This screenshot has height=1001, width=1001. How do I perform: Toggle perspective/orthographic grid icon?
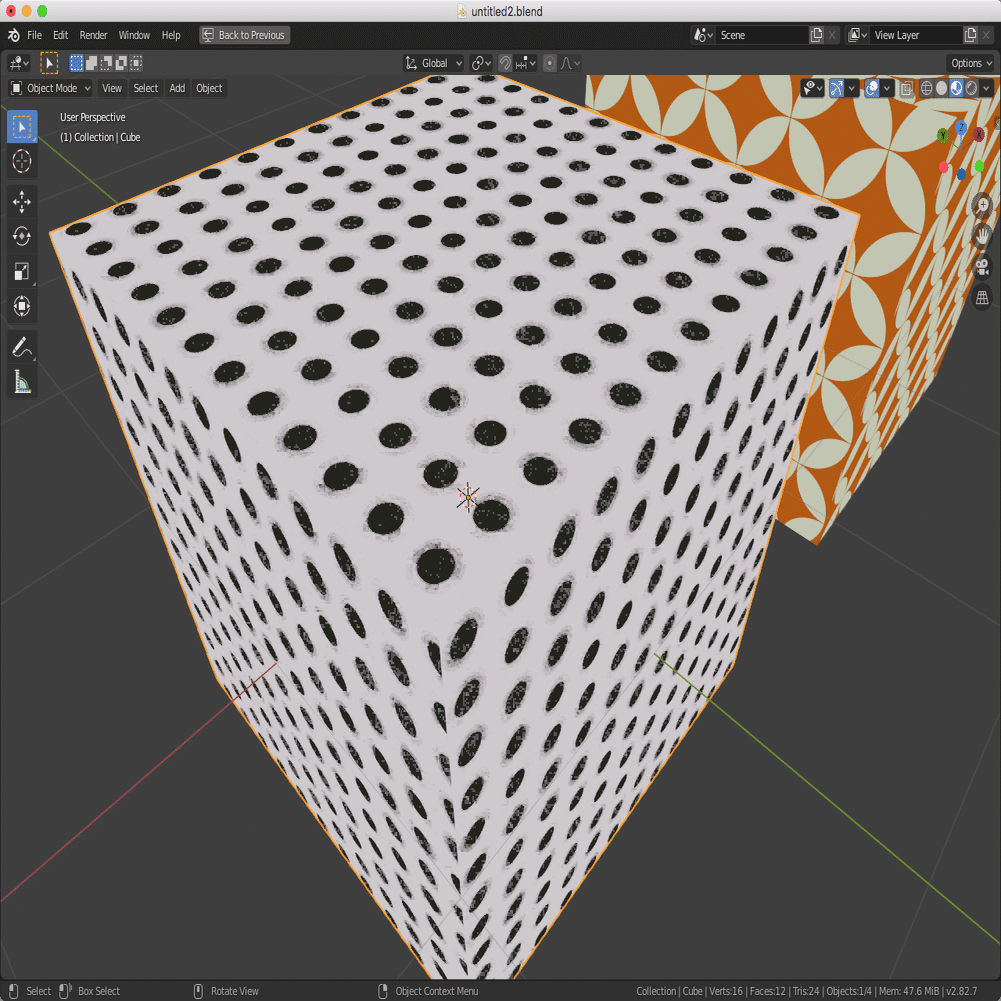[x=982, y=297]
